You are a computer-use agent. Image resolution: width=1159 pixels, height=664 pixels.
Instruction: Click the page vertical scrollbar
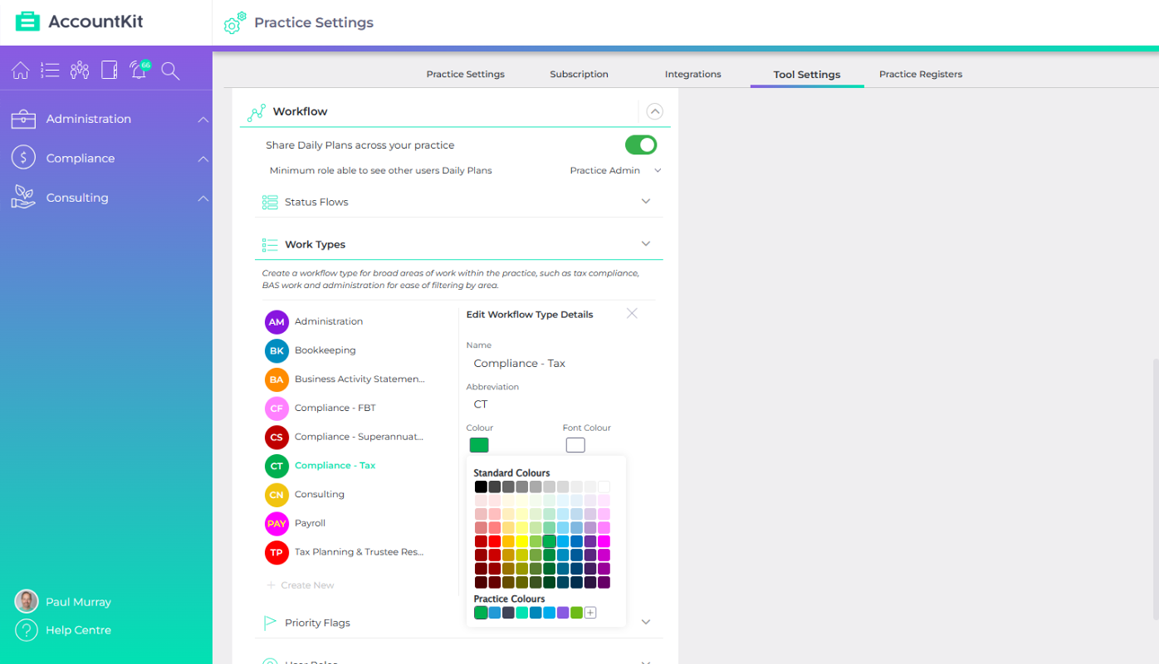(1155, 488)
